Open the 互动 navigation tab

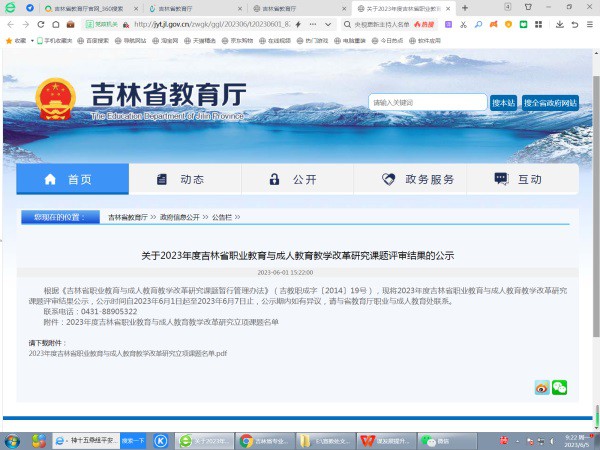[x=518, y=179]
